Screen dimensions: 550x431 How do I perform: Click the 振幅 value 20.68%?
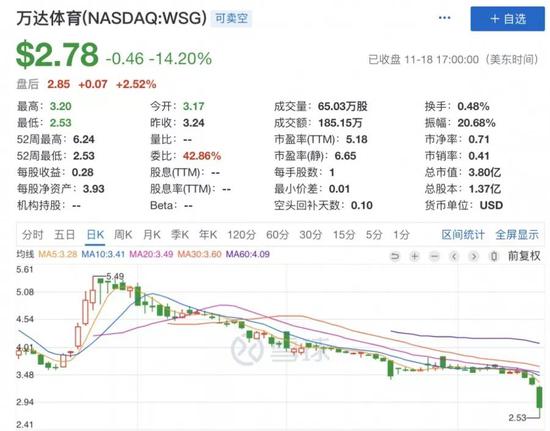(476, 123)
